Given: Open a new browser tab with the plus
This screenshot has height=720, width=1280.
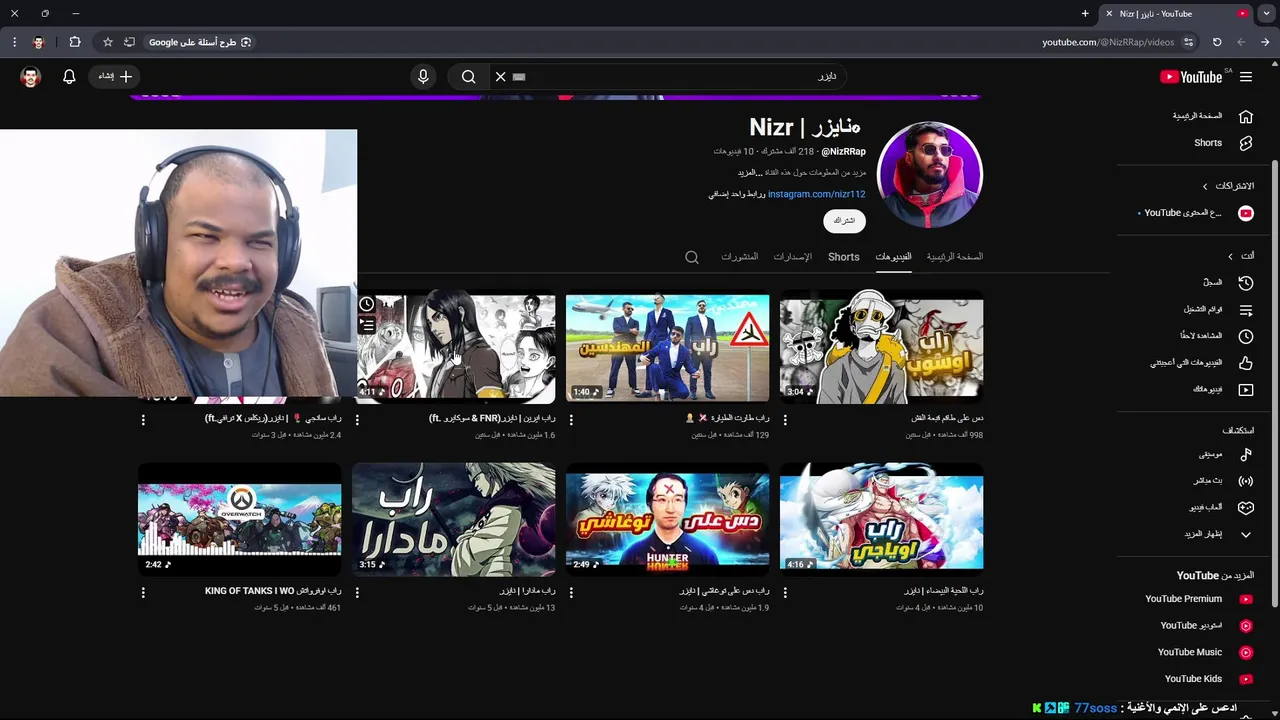Looking at the screenshot, I should 1085,13.
